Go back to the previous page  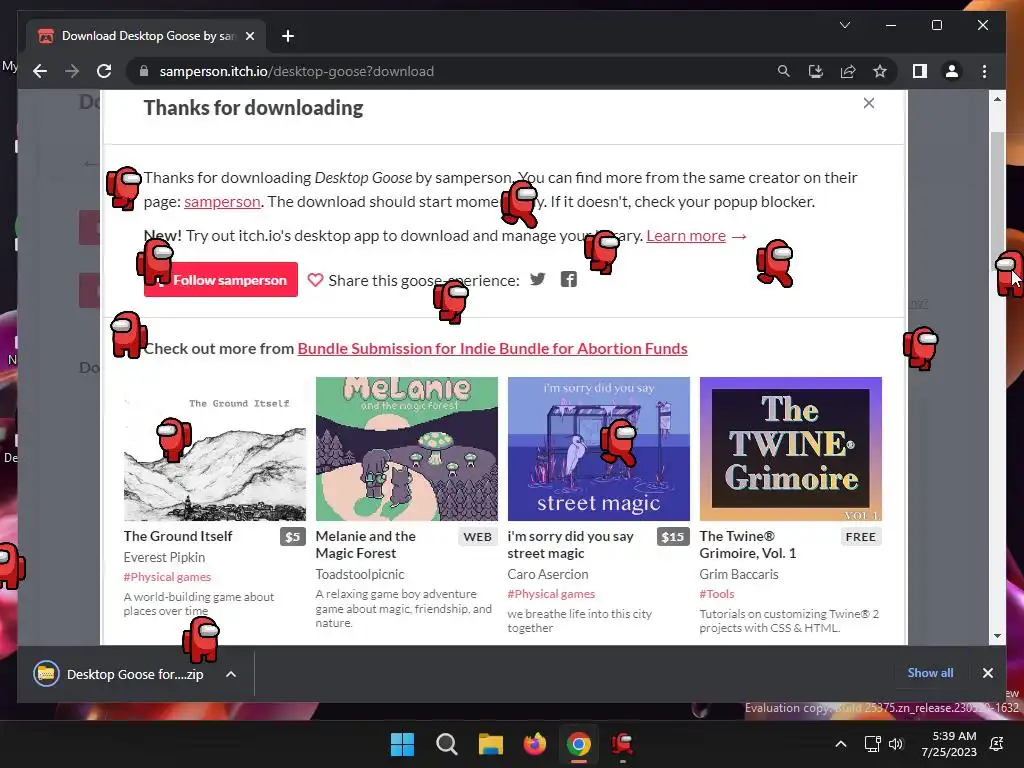(40, 71)
